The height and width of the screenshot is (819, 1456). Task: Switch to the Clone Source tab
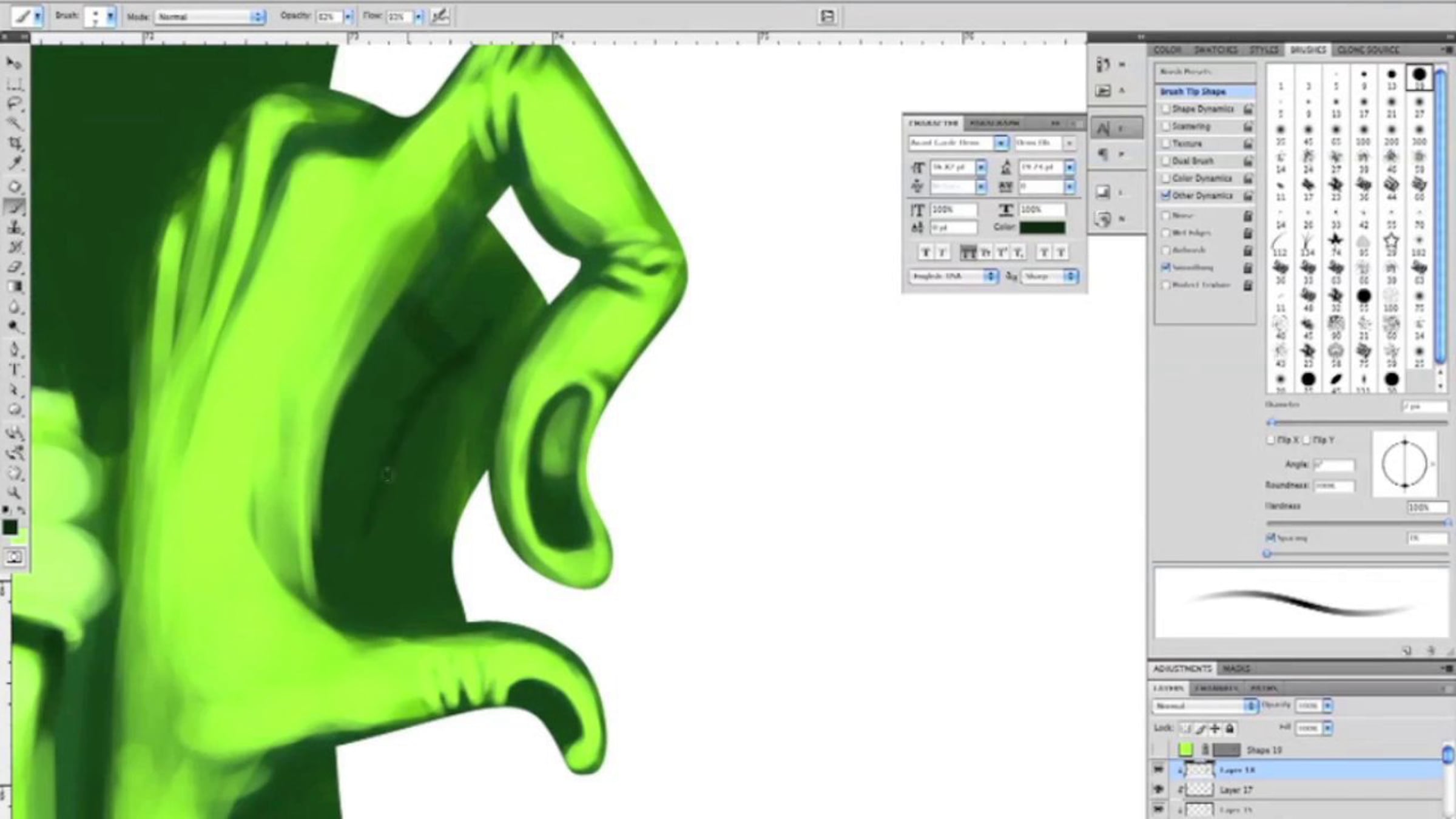[1367, 50]
